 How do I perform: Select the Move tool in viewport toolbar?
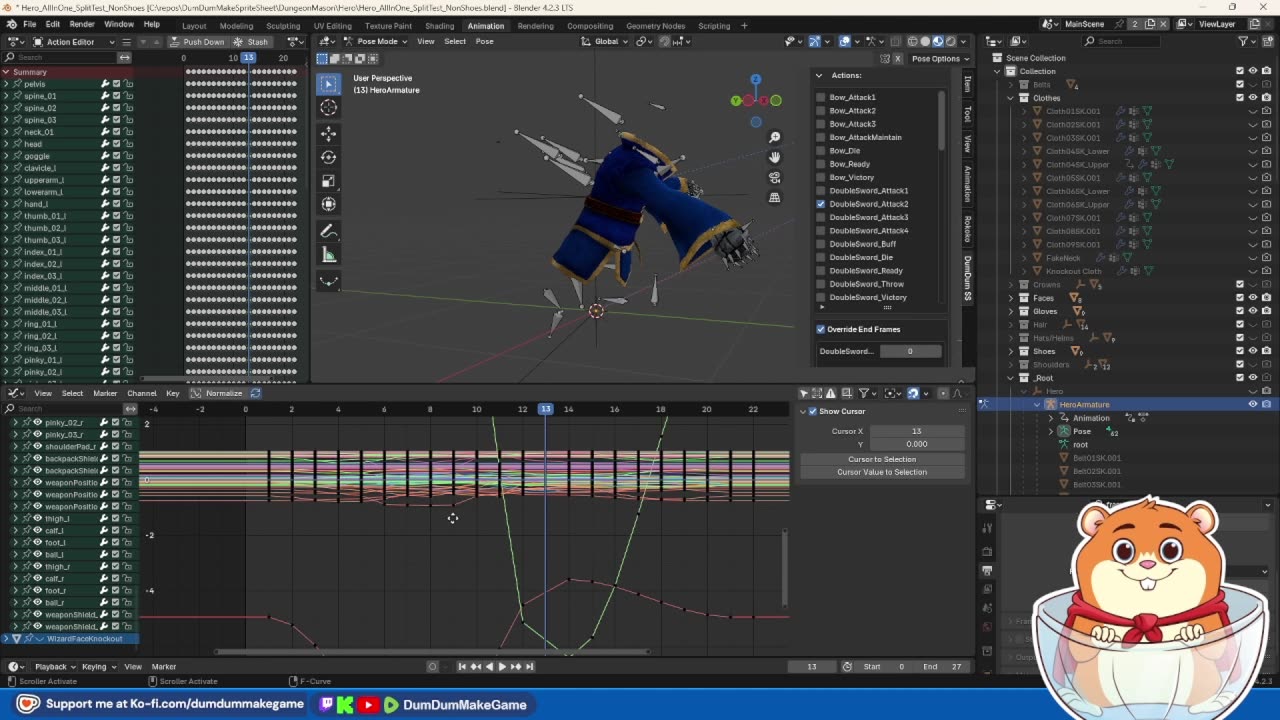(x=328, y=133)
